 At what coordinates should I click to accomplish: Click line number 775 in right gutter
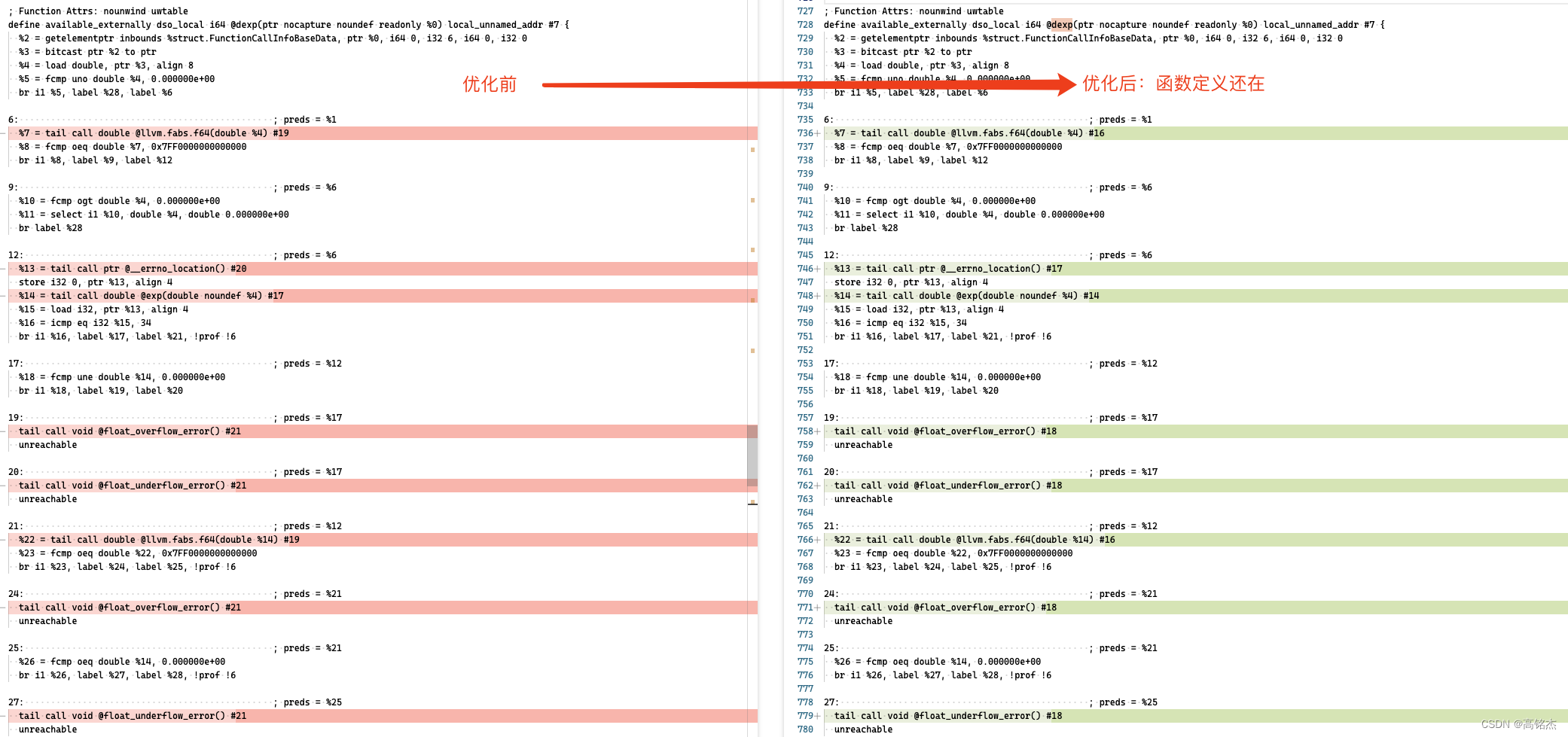click(805, 662)
